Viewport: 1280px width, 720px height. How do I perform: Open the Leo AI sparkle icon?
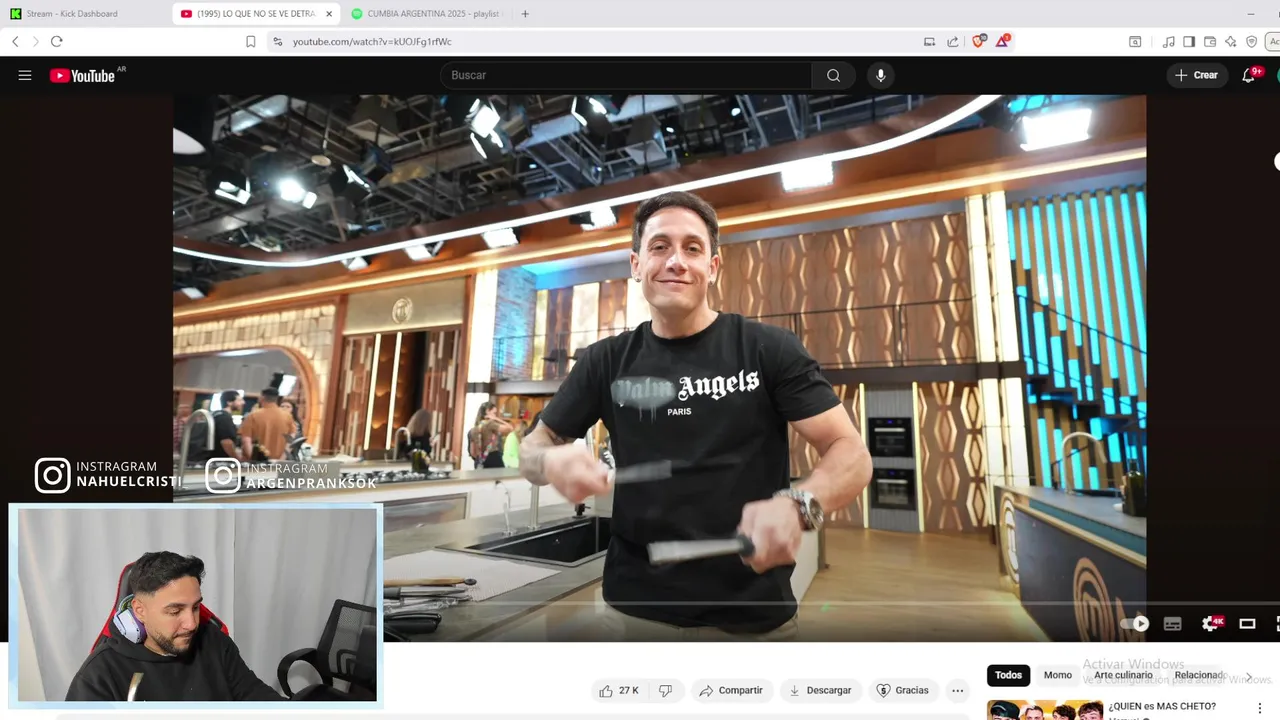pos(1231,41)
